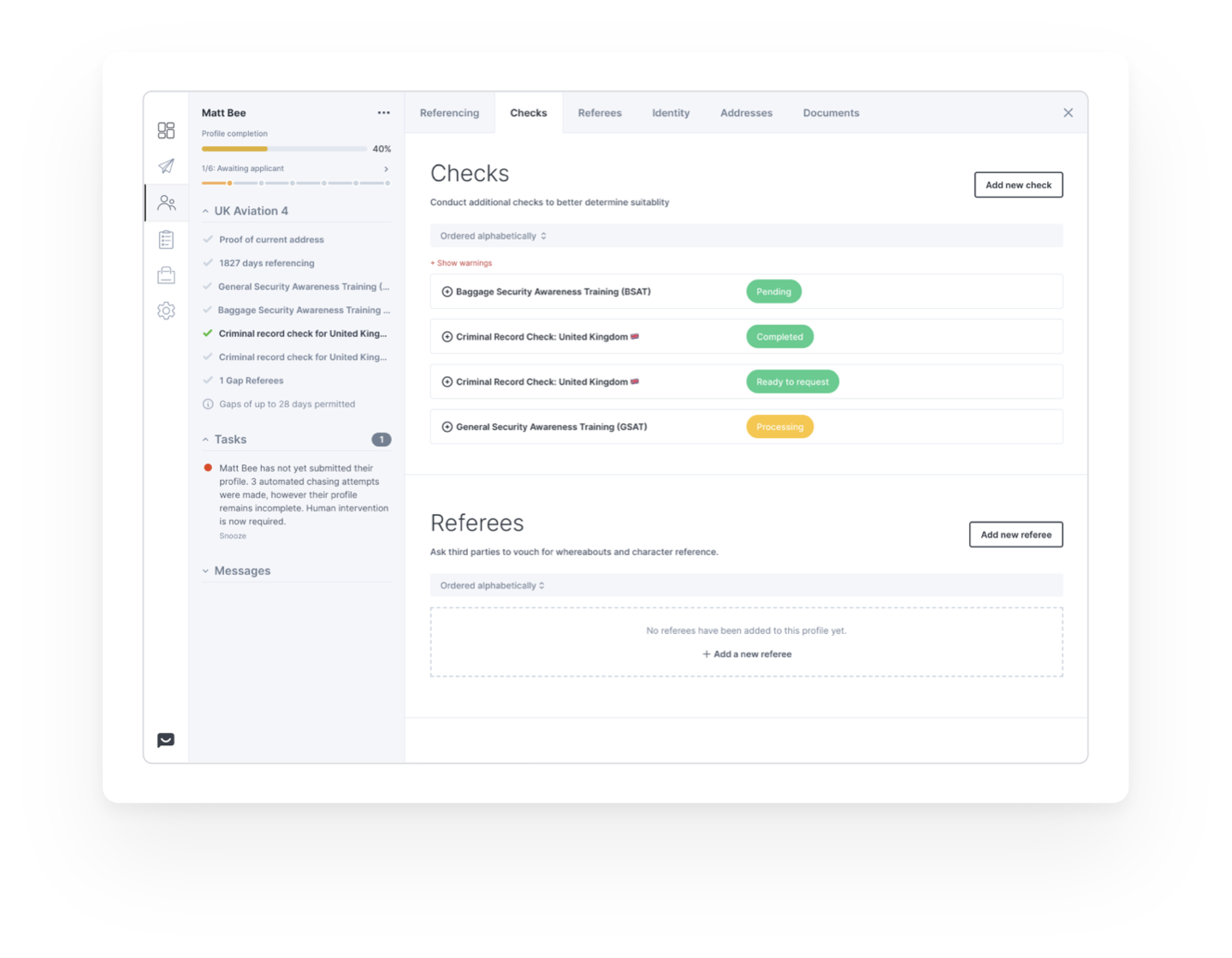1232x958 pixels.
Task: Click the Show warnings link
Action: 462,263
